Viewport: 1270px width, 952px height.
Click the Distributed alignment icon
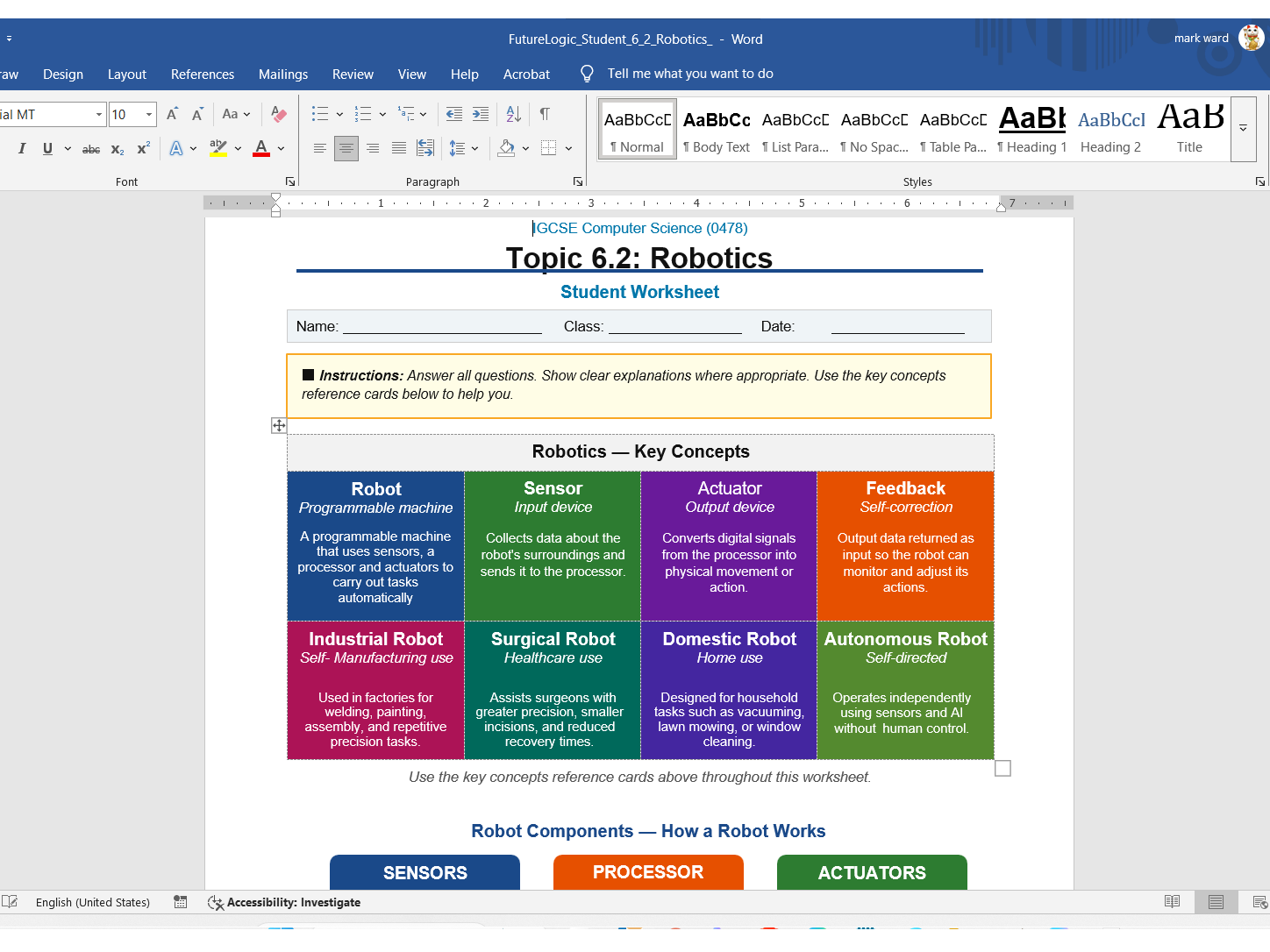(x=425, y=148)
